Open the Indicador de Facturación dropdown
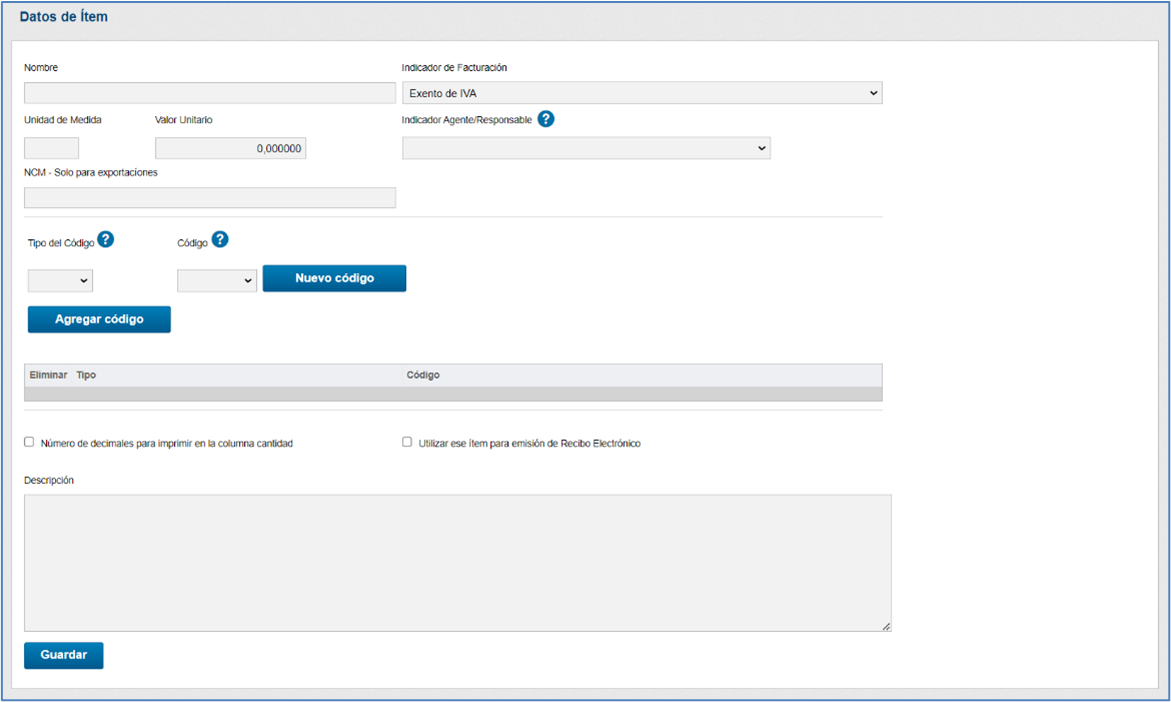The height and width of the screenshot is (702, 1171). click(x=642, y=93)
